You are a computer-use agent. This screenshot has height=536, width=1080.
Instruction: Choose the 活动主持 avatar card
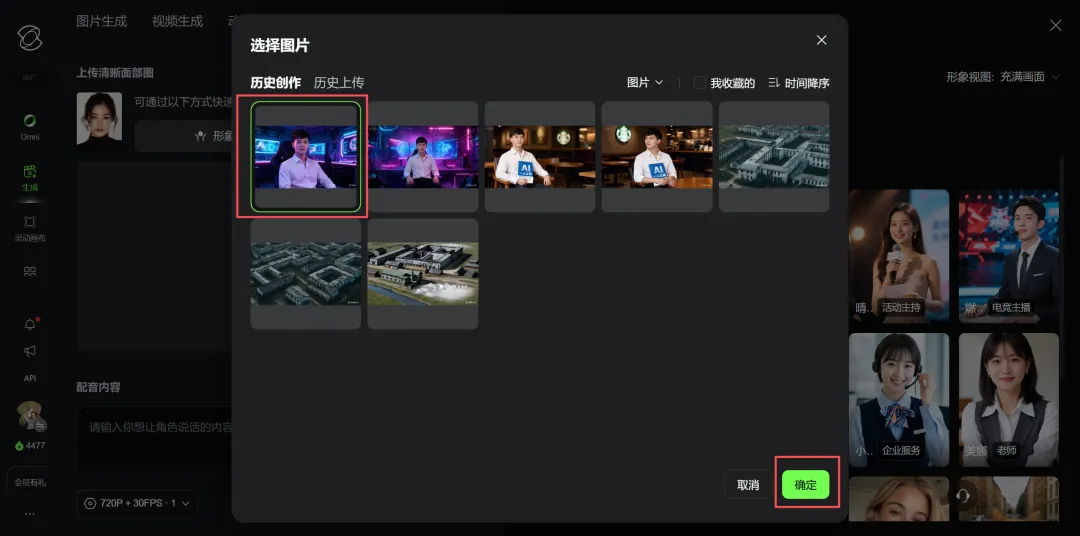pyautogui.click(x=899, y=256)
